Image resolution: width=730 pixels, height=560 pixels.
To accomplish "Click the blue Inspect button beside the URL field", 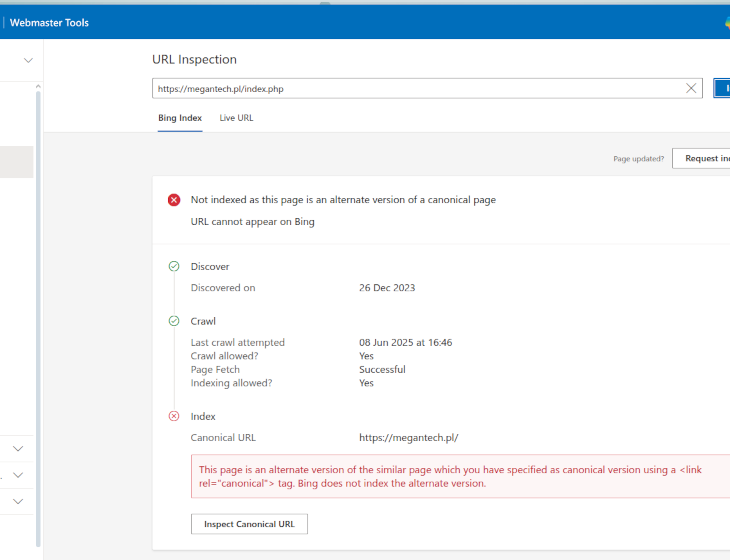I will tap(722, 88).
